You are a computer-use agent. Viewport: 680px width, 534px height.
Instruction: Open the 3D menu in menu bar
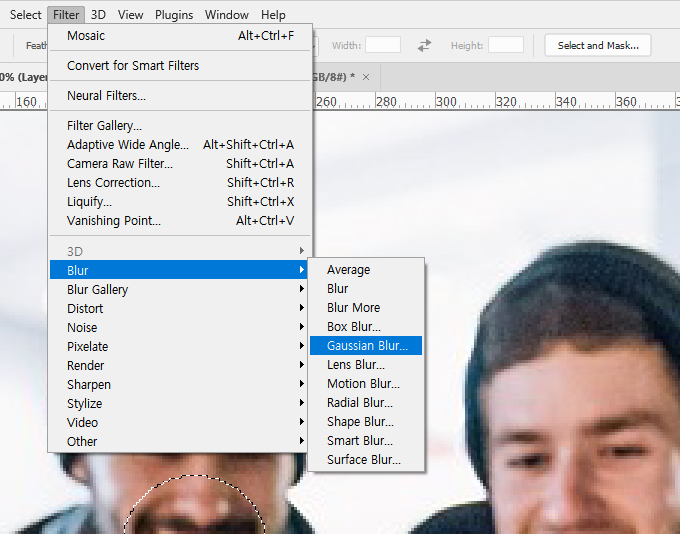[x=98, y=15]
